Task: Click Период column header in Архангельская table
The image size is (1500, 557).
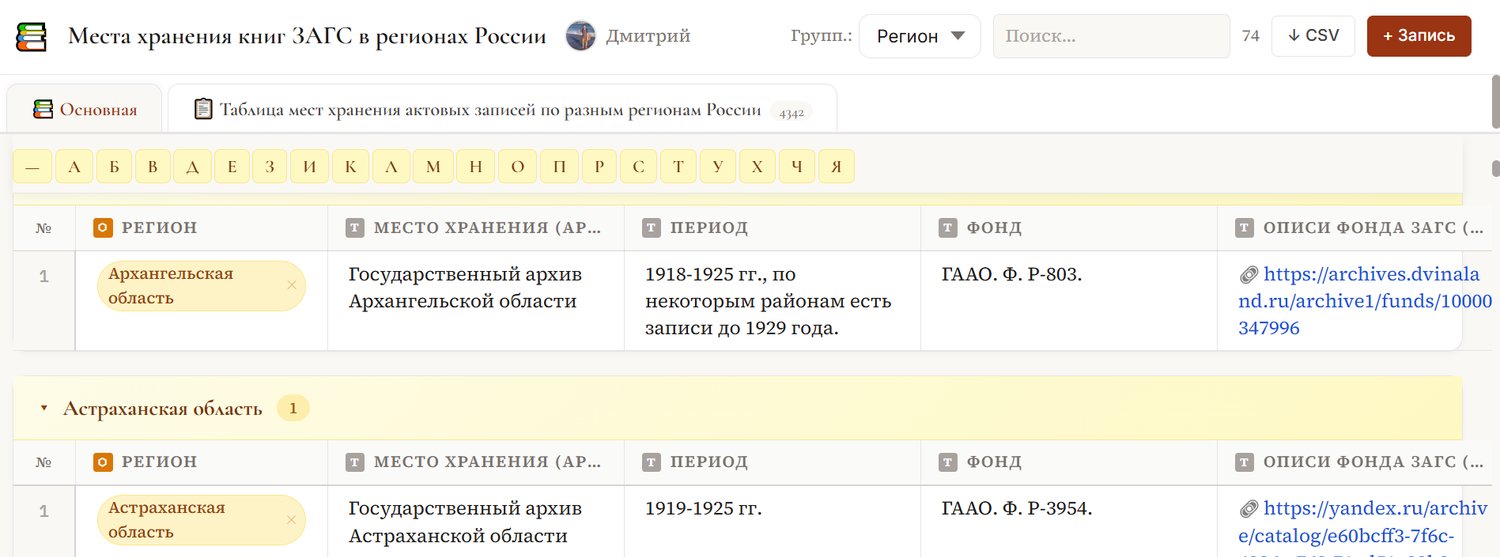Action: click(x=772, y=228)
